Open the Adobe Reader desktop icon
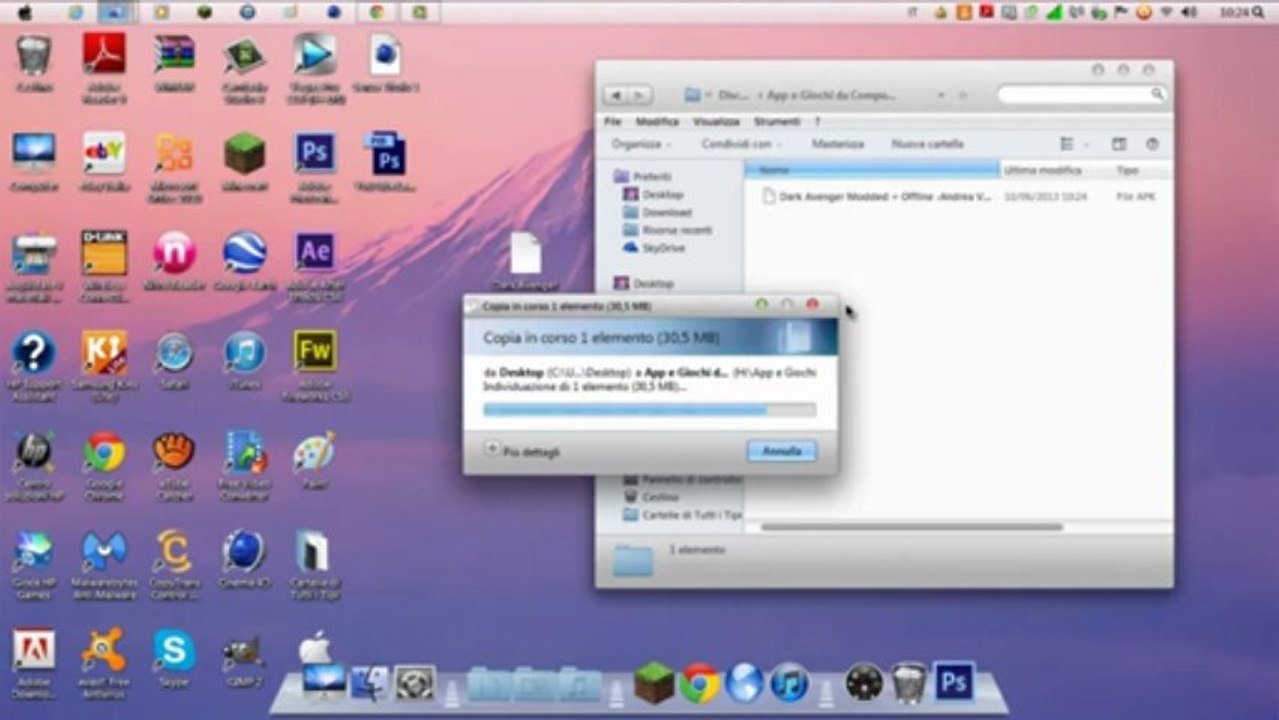The image size is (1279, 720). (x=104, y=55)
